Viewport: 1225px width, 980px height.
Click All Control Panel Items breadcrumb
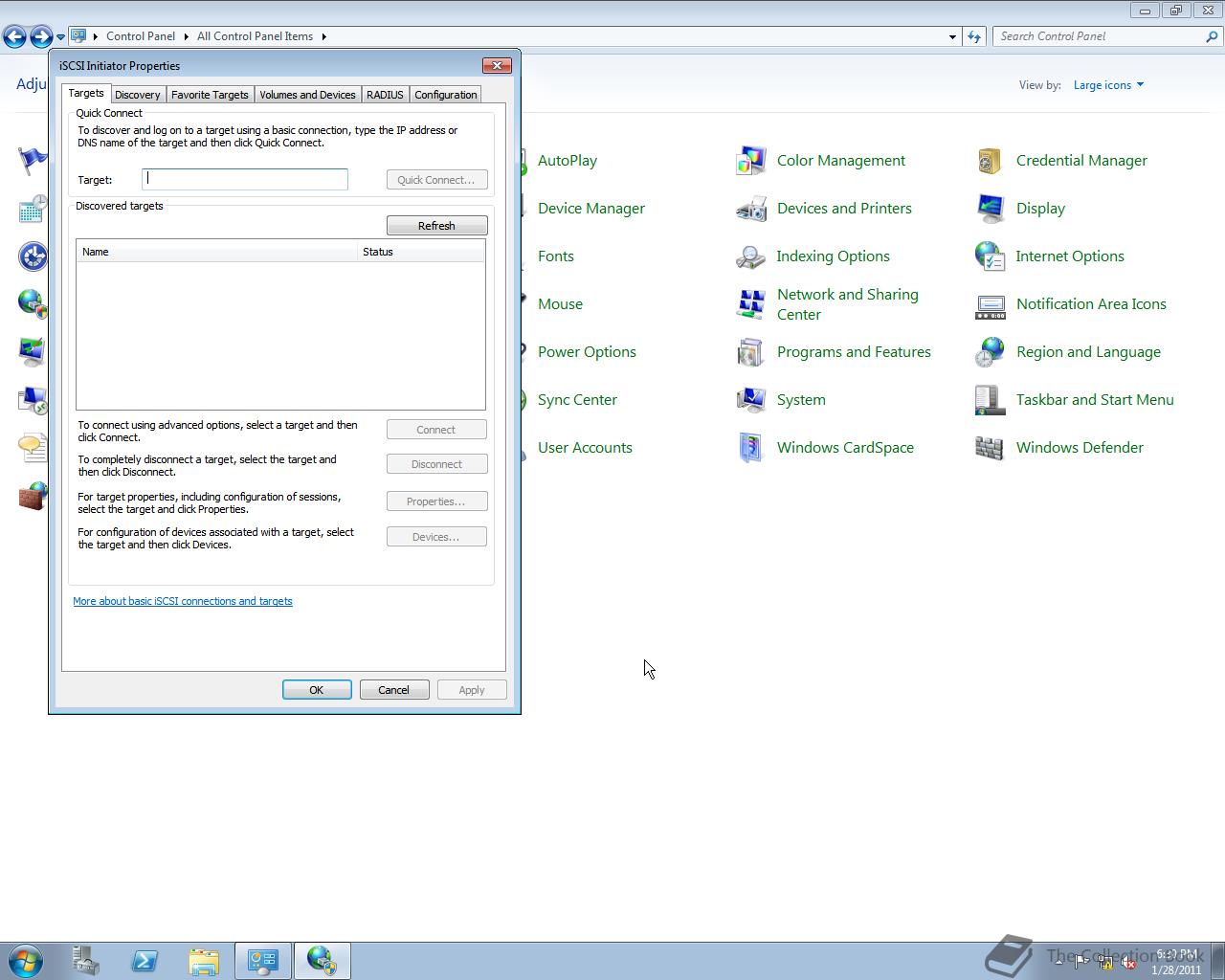(255, 36)
